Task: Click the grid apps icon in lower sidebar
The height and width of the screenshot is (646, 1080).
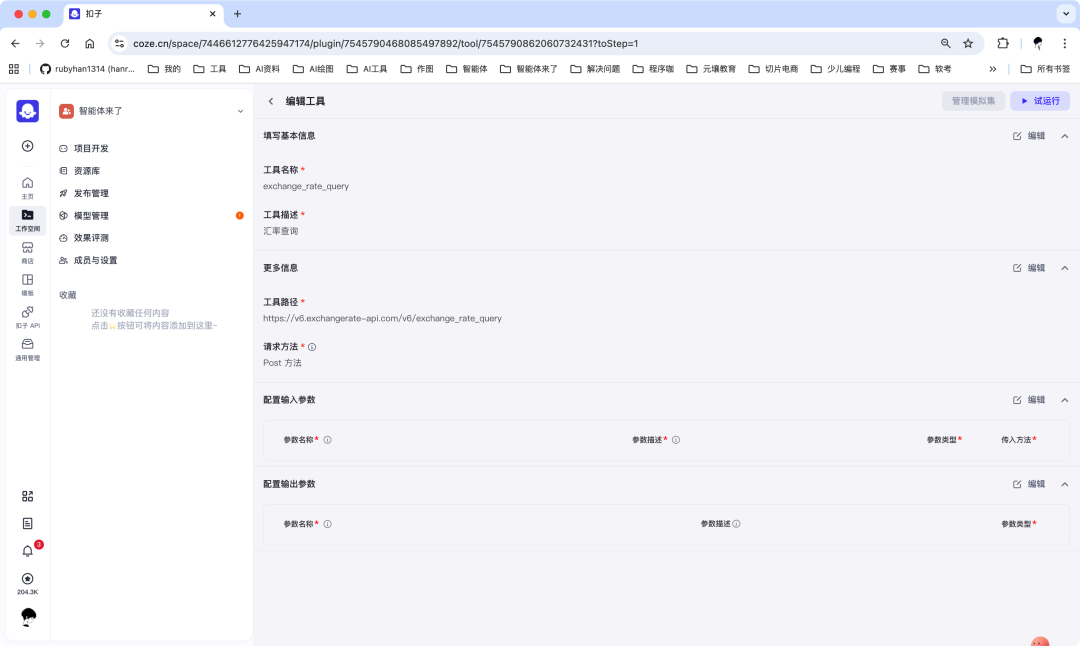Action: [28, 497]
